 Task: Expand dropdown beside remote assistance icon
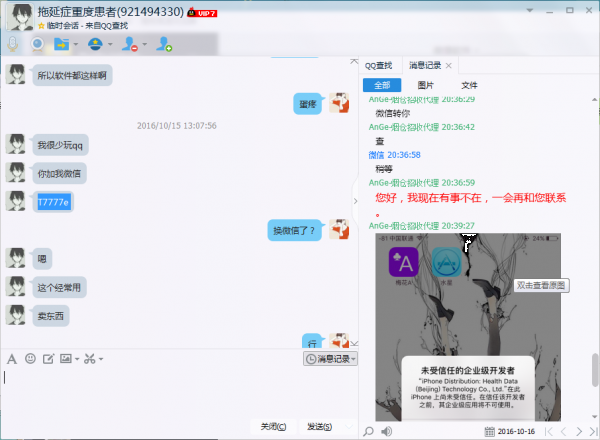pos(110,44)
